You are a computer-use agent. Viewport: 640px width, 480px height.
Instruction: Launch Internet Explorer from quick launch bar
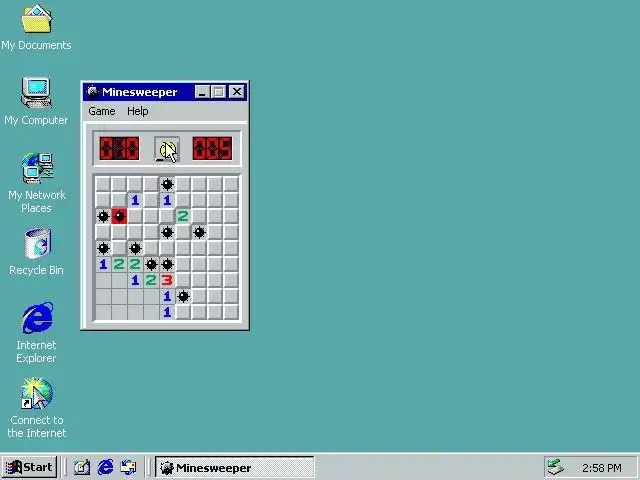[x=105, y=467]
